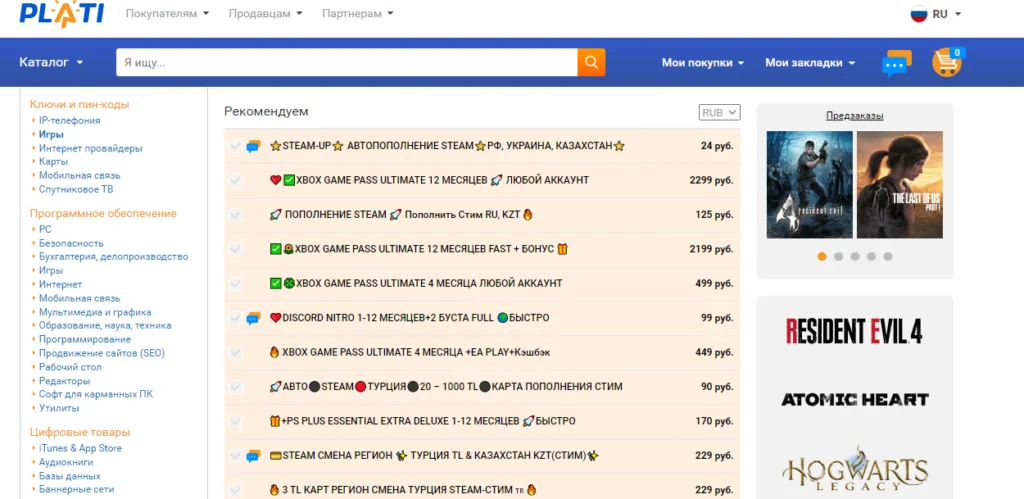
Task: Toggle checkmark for XBOX GAME PASS 4 МЕСЯЦА 499 руб. row
Action: coord(235,283)
